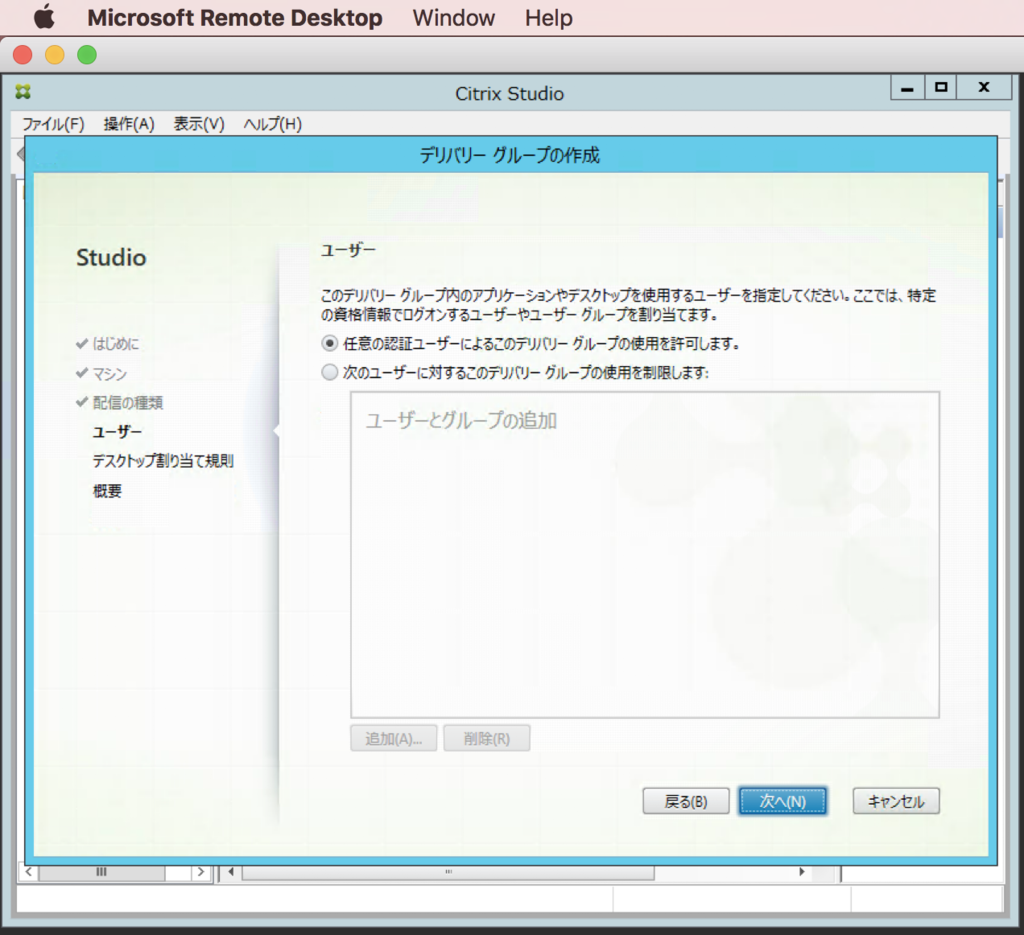Image resolution: width=1024 pixels, height=935 pixels.
Task: Open the 表示(V) menu
Action: pos(199,123)
